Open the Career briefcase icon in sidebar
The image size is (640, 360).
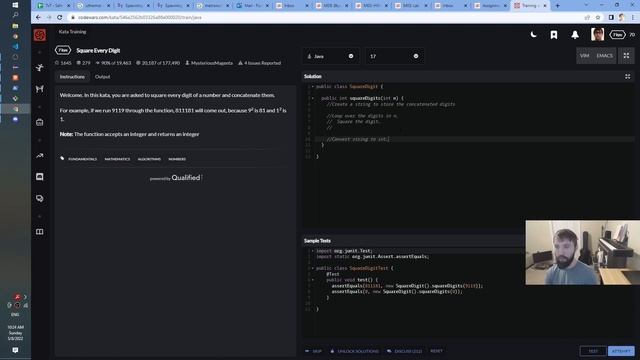(40, 122)
